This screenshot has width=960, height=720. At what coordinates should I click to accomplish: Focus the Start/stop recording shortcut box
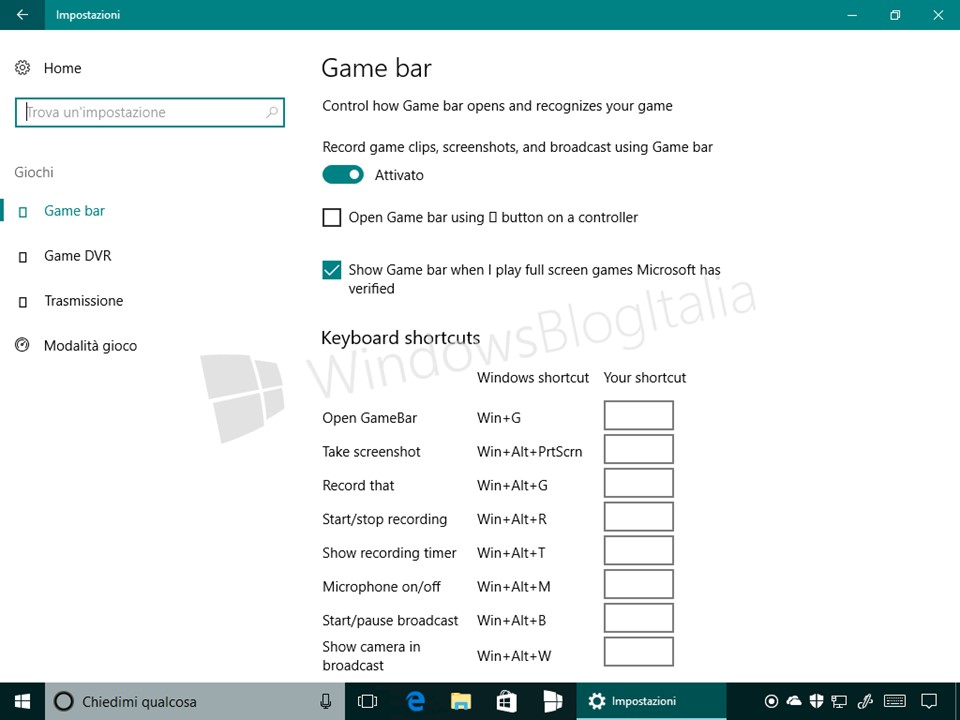click(639, 517)
